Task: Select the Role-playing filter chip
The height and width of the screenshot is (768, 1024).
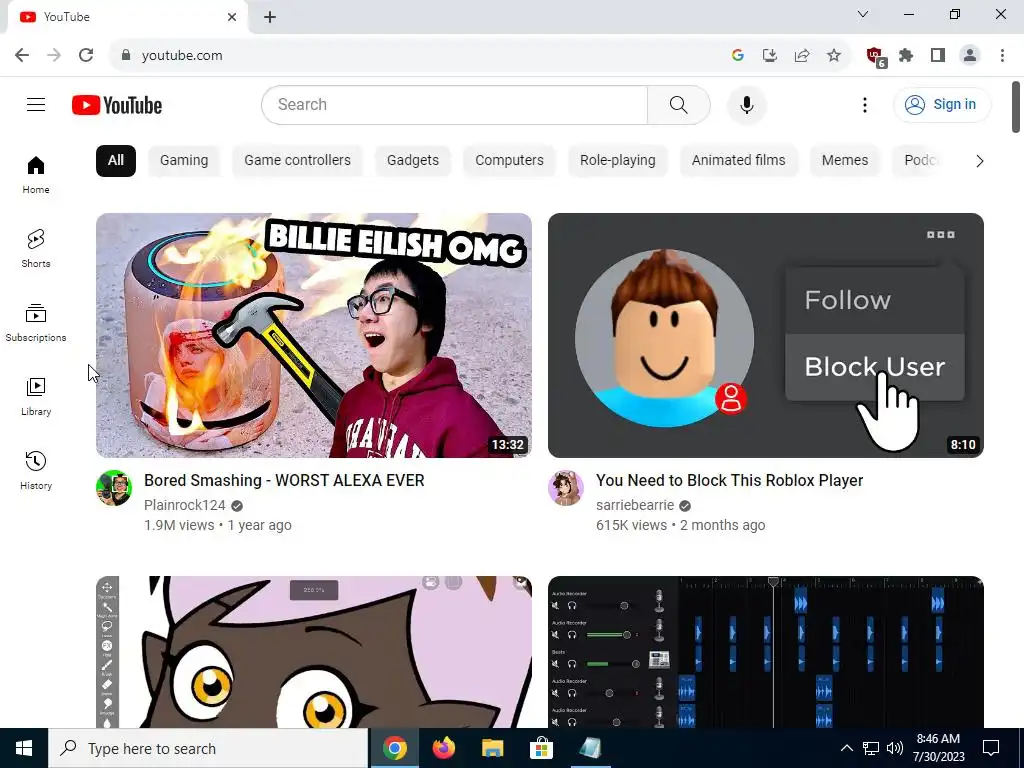Action: pos(618,161)
